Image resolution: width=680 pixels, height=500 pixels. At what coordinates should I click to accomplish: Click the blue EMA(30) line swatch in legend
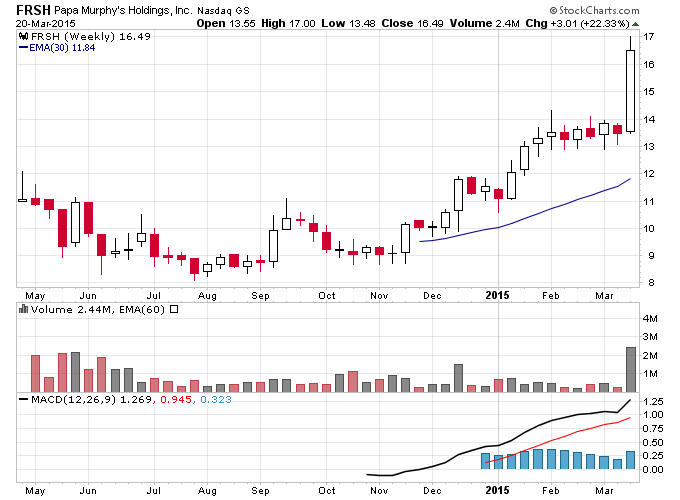pyautogui.click(x=23, y=48)
